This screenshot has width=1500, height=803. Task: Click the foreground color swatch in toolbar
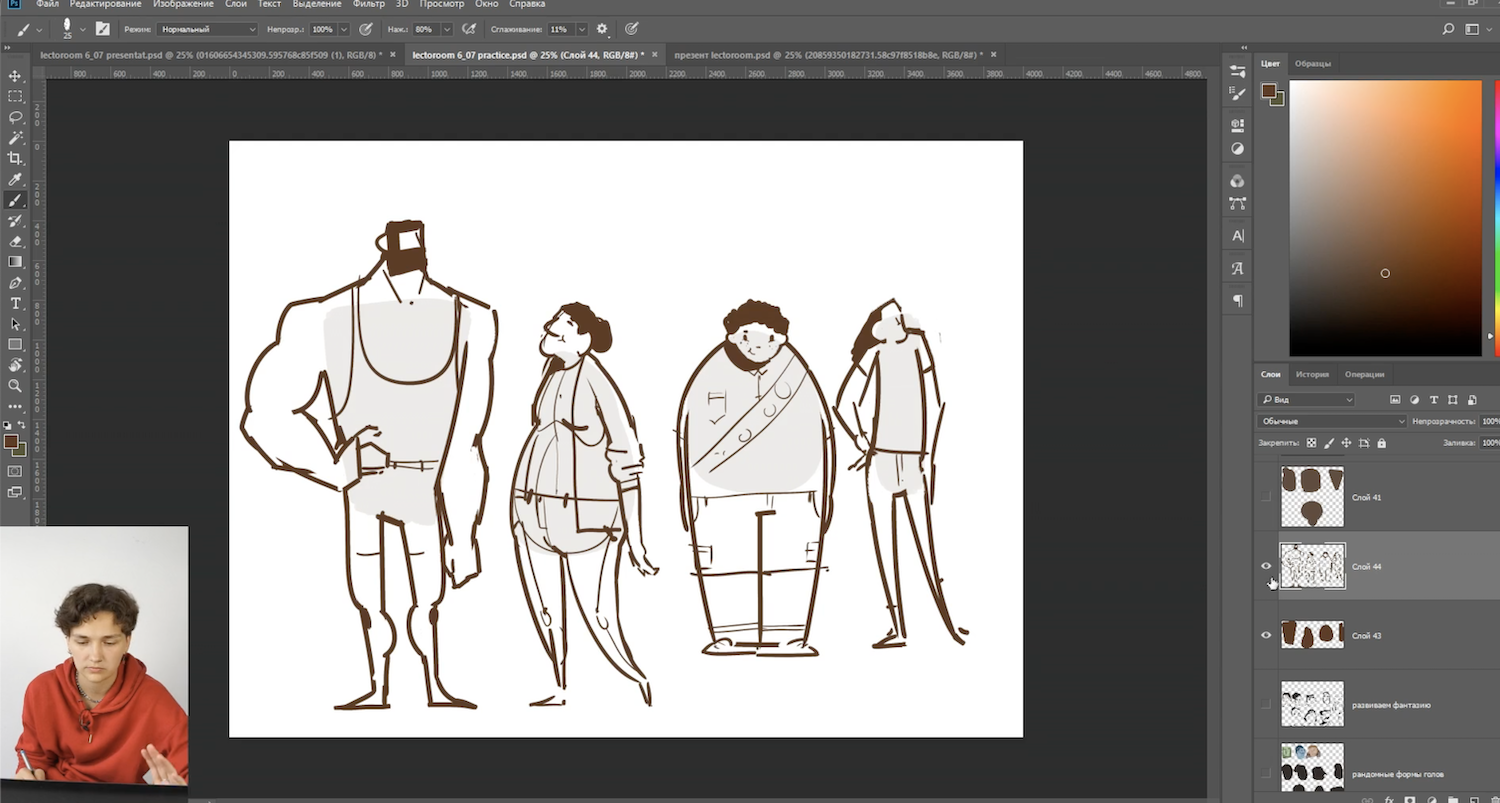coord(10,441)
